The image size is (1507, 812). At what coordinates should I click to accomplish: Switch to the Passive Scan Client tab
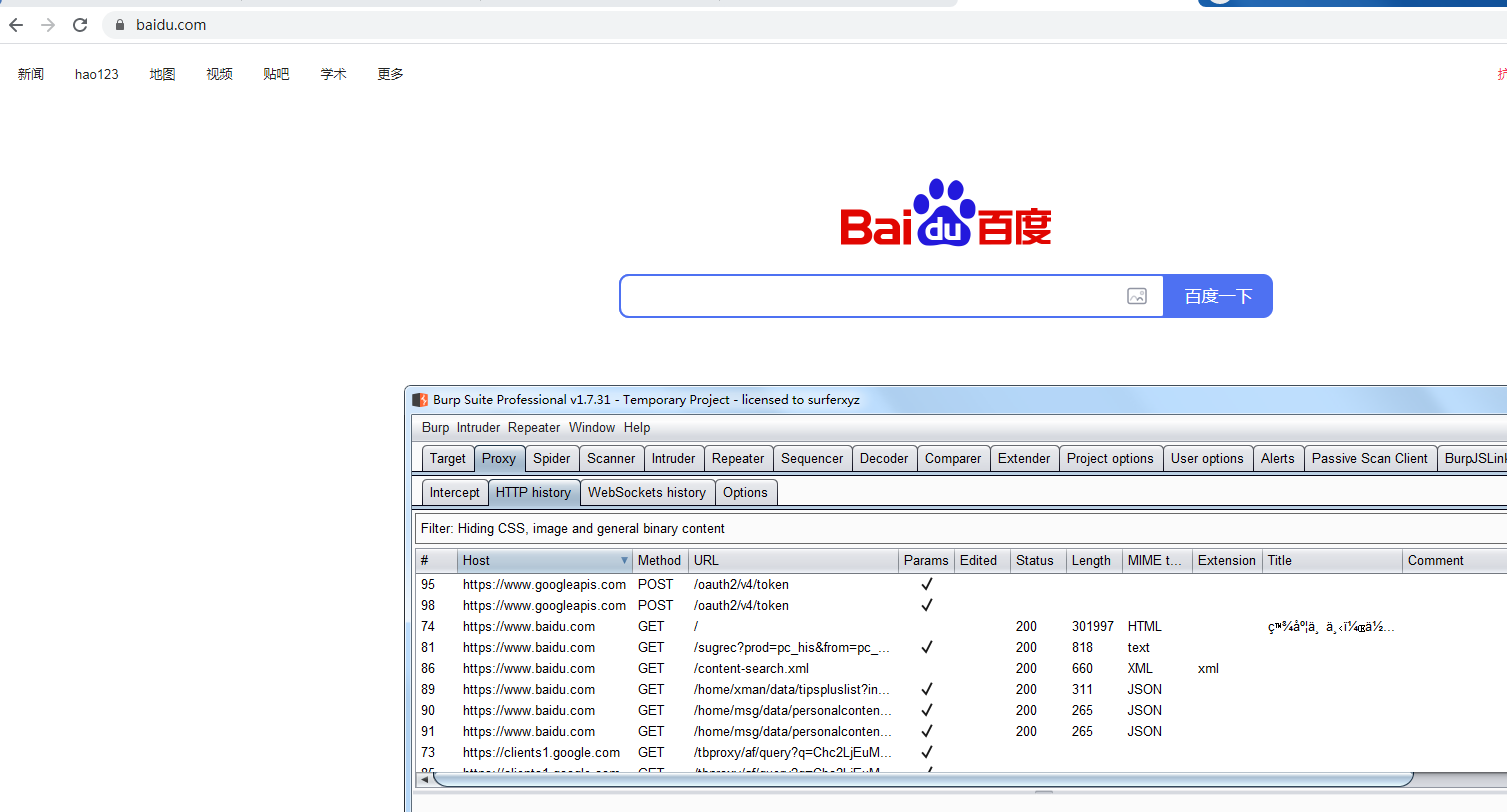(1369, 458)
